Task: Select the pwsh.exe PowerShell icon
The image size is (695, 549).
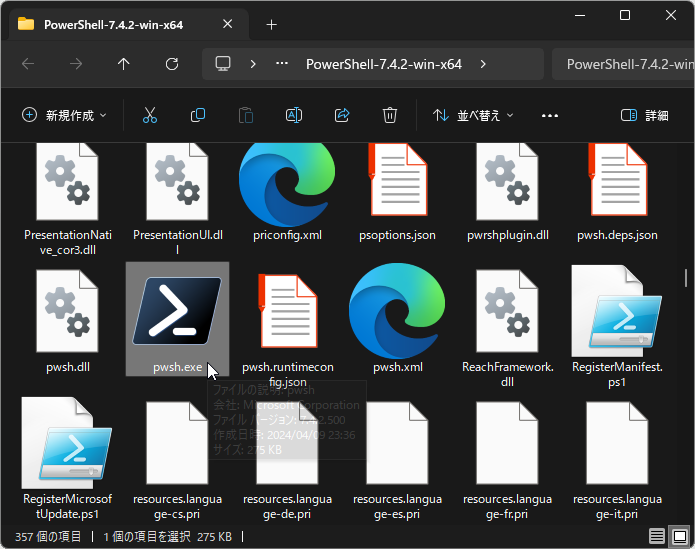Action: point(177,311)
